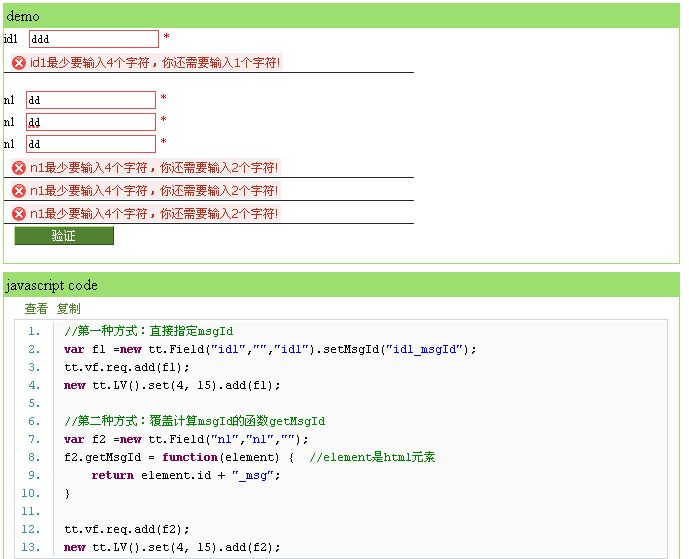This screenshot has height=559, width=689.
Task: Click the red asterisk beside the first n1 field
Action: 163,99
